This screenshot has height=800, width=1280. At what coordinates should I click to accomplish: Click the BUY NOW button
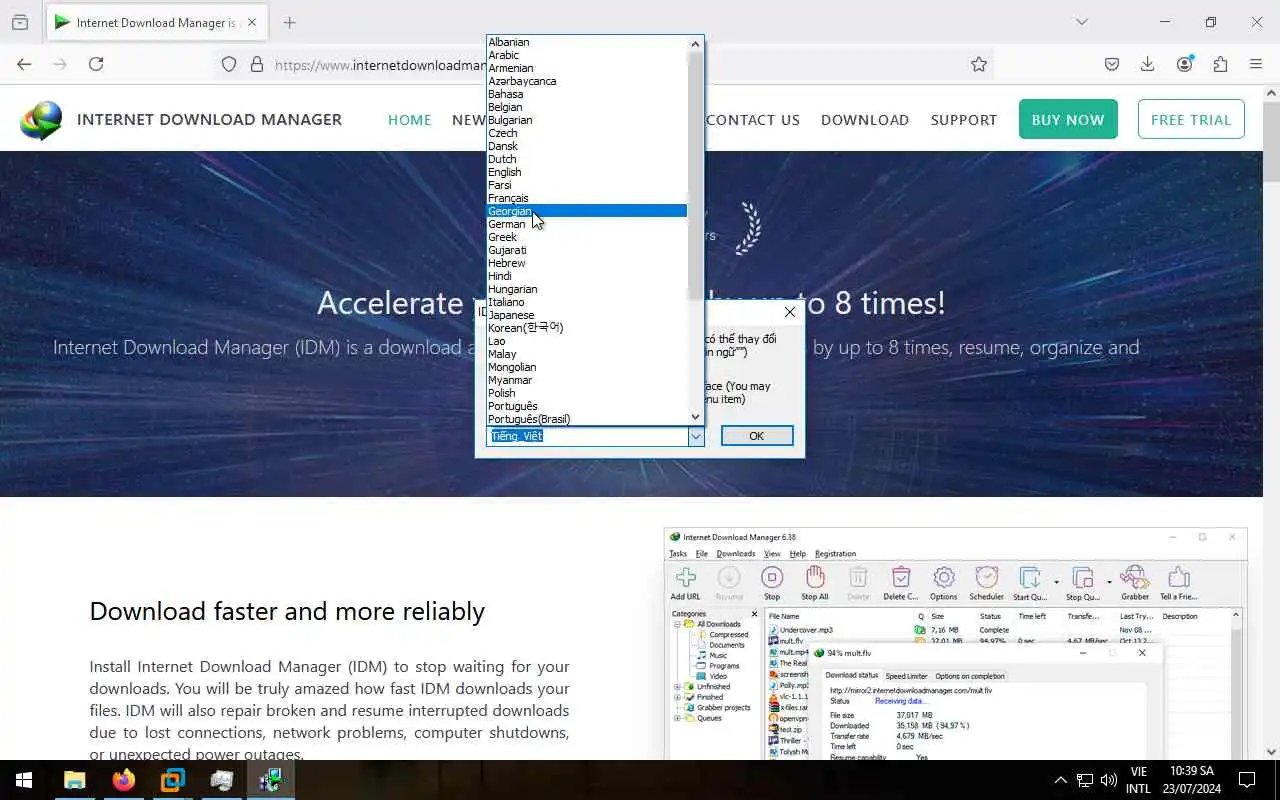1068,119
